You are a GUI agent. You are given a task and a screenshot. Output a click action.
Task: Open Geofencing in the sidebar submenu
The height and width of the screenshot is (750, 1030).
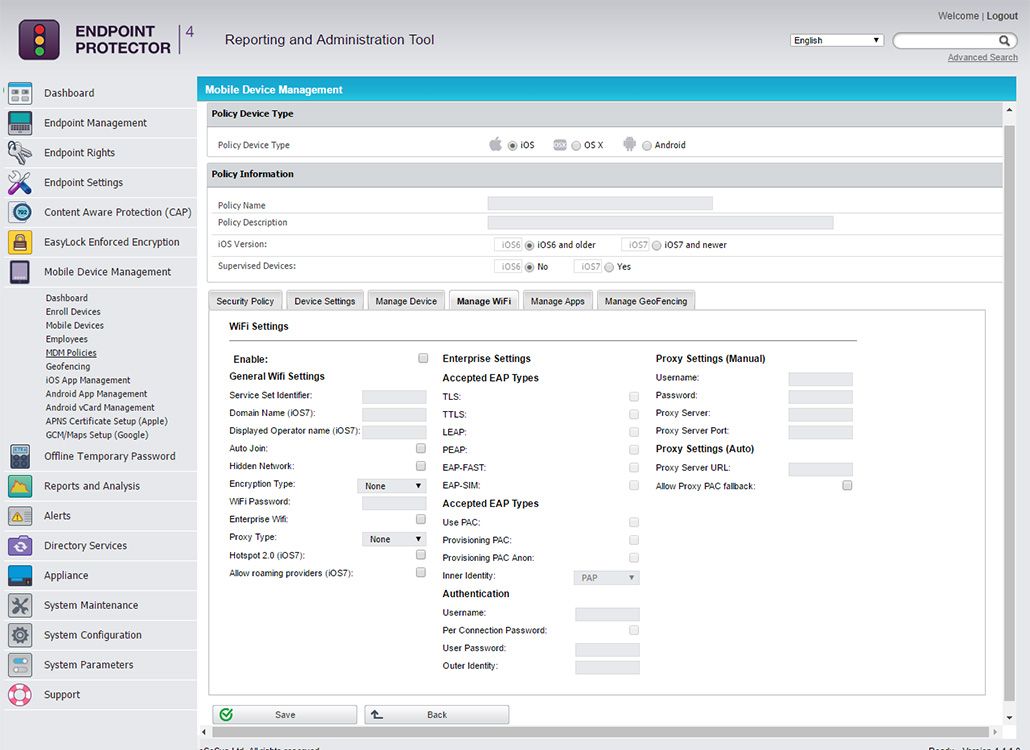(x=68, y=366)
